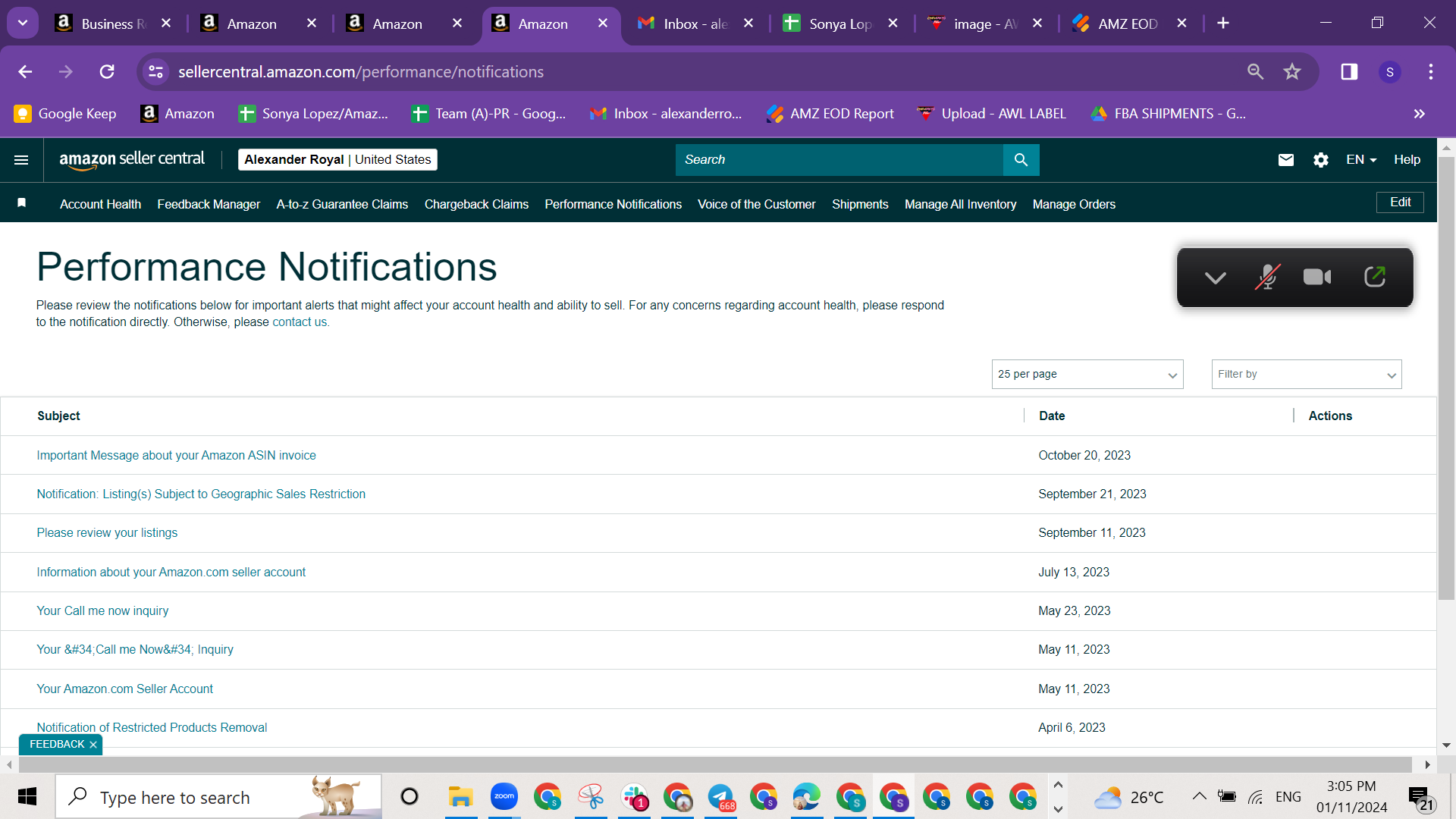Open A-to-z Guarantee Claims menu item
The image size is (1456, 819).
click(x=342, y=205)
